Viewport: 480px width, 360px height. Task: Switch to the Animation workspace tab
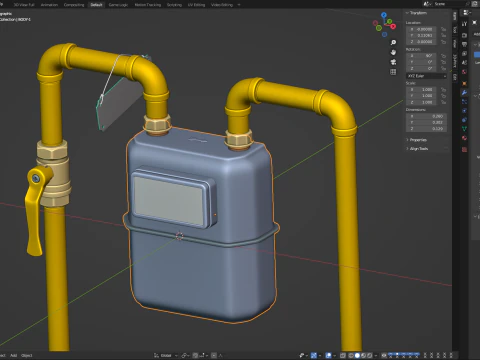tap(49, 5)
